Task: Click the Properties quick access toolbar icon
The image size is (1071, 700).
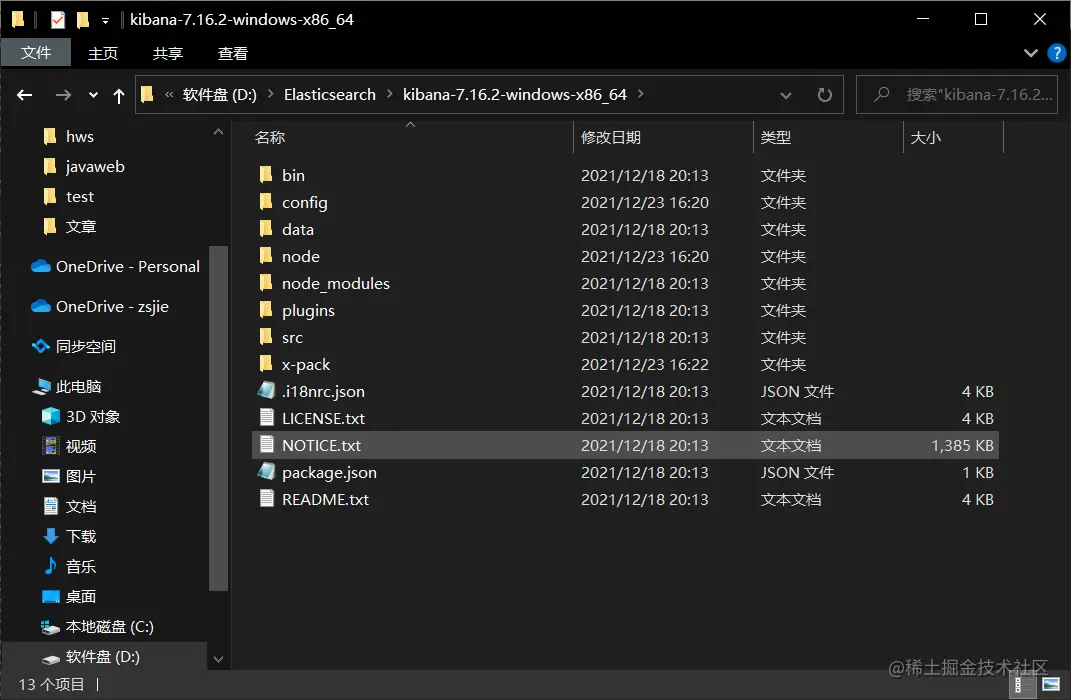Action: coord(58,20)
